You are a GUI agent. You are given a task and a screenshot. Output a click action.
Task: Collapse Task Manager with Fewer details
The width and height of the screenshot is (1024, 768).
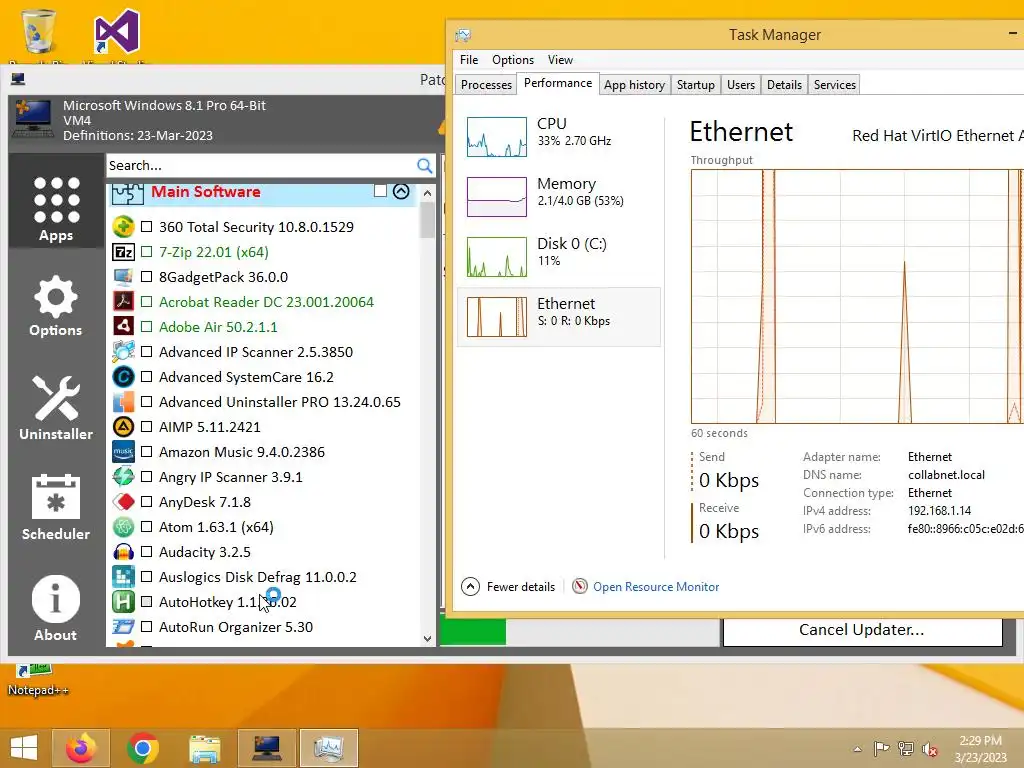point(508,586)
